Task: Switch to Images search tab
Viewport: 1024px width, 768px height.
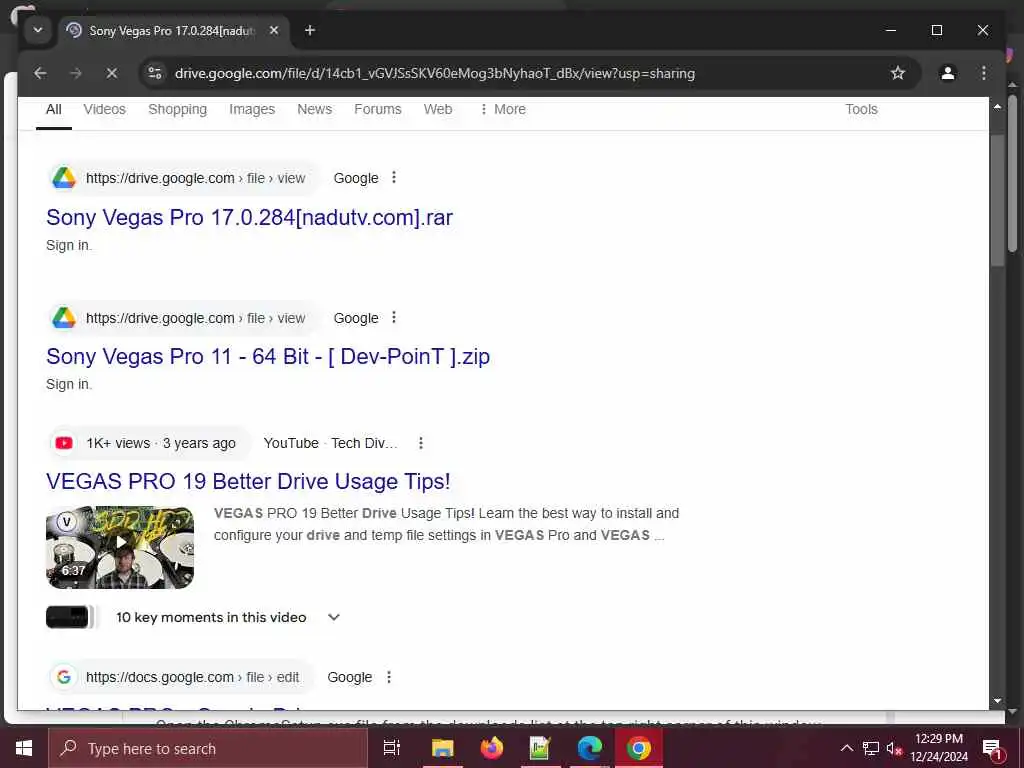Action: (252, 109)
